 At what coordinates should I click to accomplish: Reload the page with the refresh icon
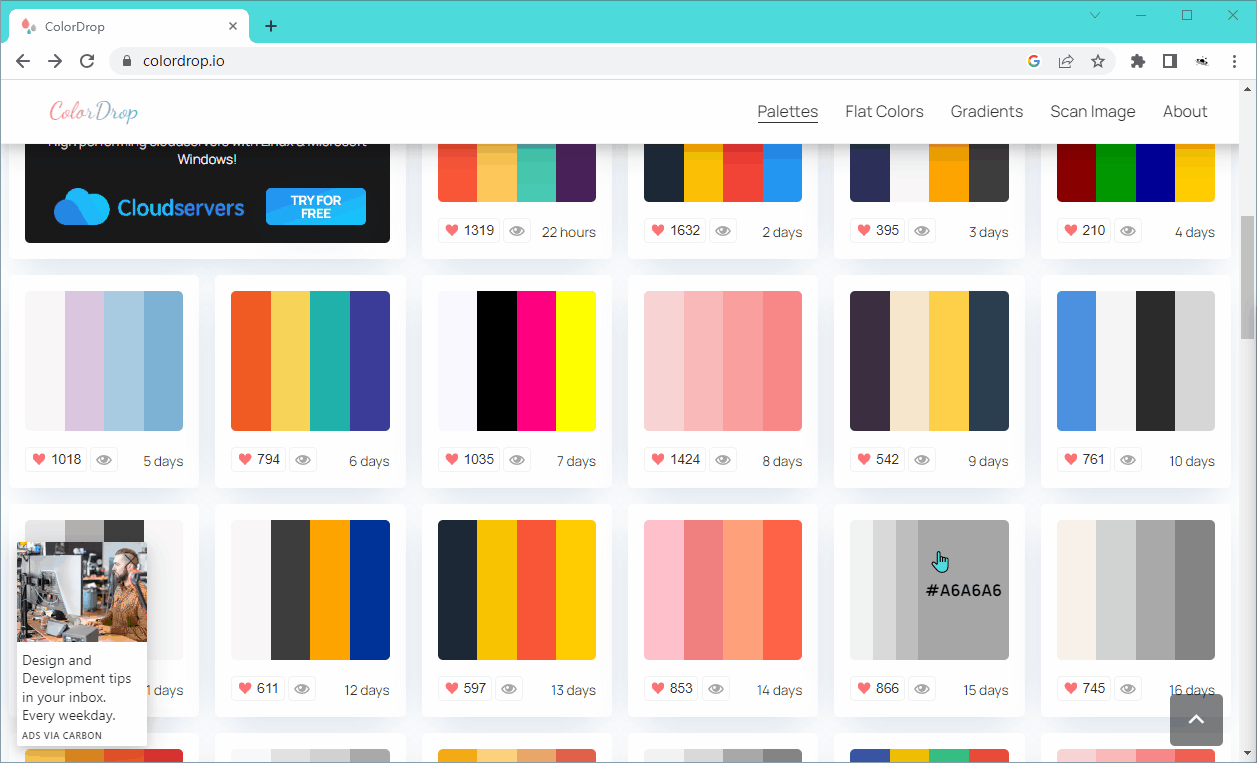click(87, 61)
